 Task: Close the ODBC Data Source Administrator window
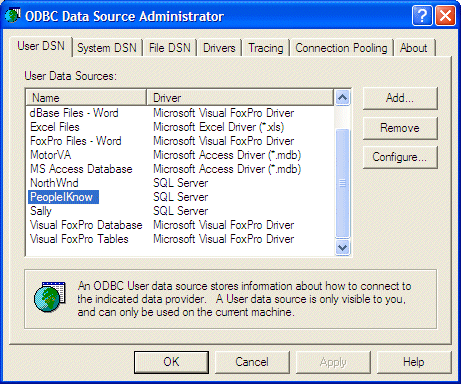(x=446, y=16)
